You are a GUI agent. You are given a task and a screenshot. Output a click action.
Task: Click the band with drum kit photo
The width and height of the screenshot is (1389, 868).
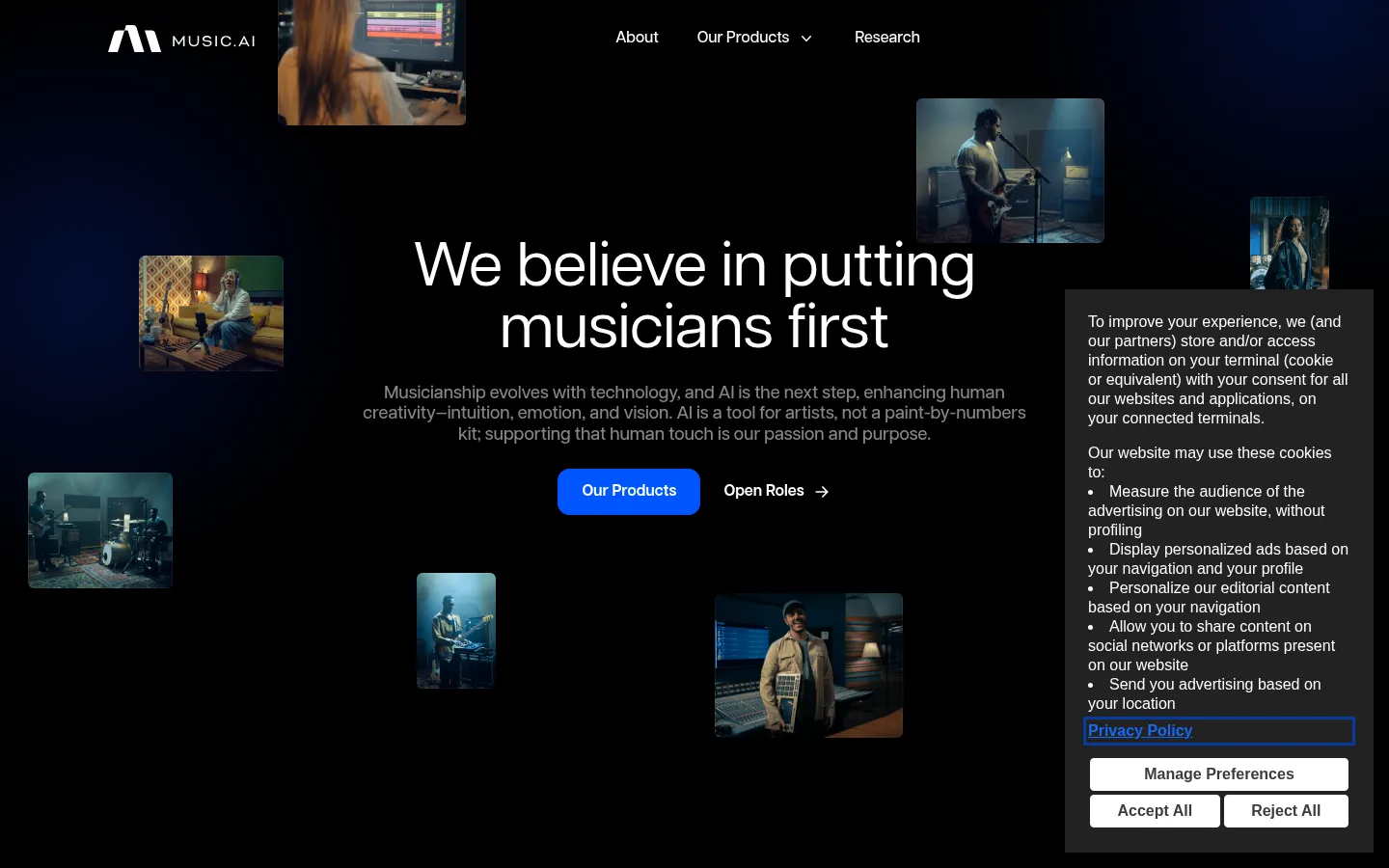(100, 530)
